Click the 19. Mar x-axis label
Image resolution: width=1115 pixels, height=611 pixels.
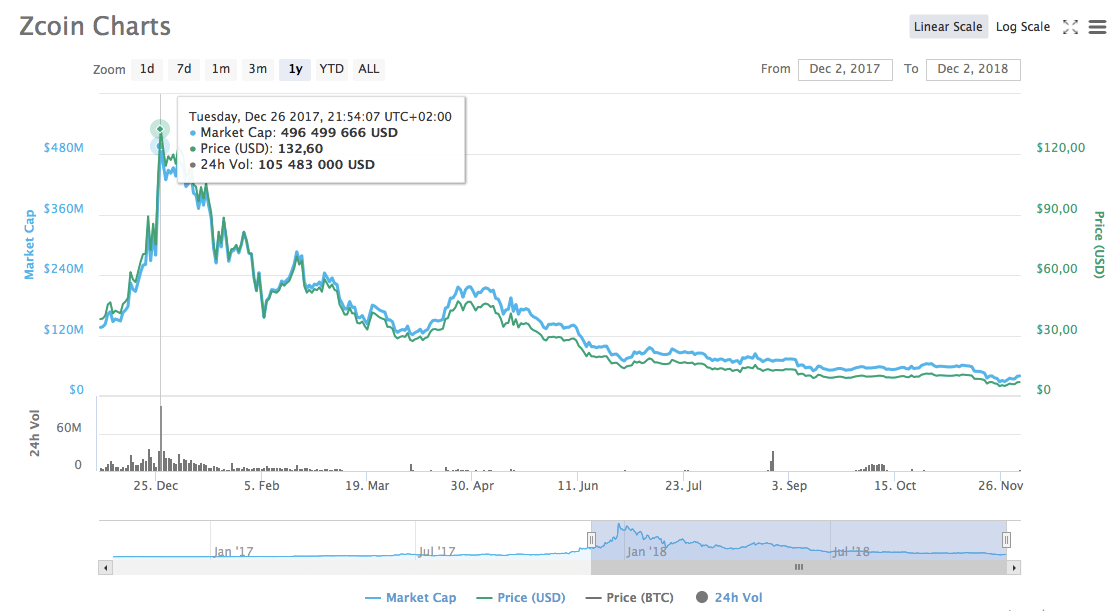367,486
